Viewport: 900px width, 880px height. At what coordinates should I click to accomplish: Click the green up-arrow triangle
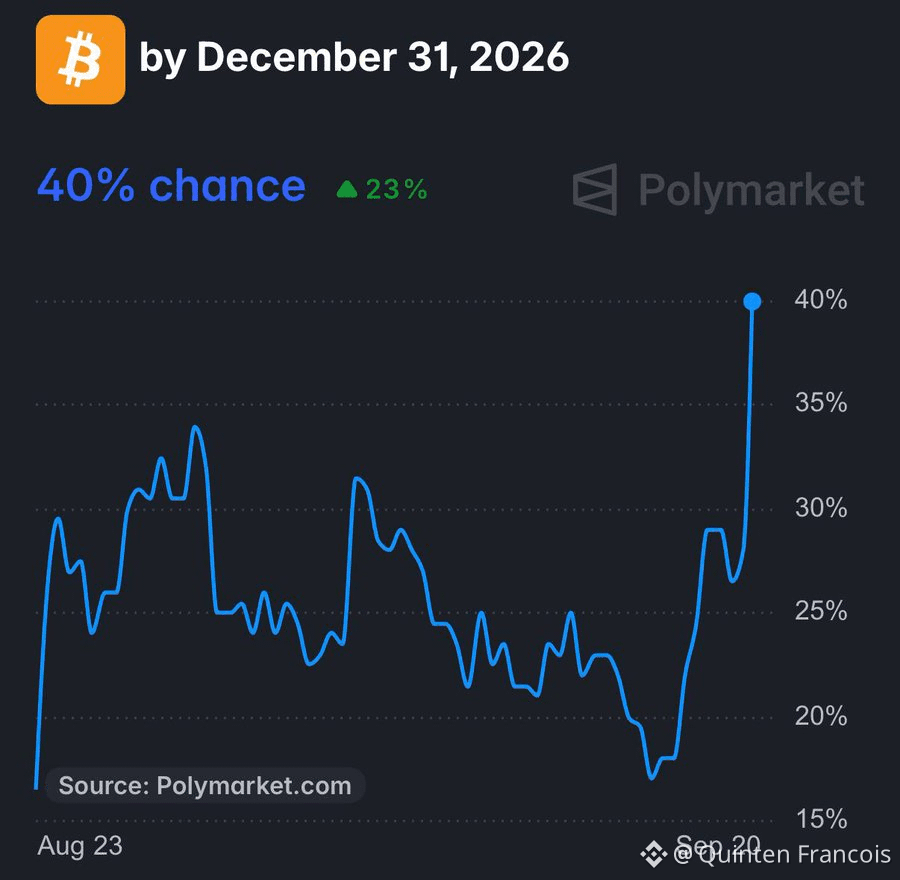point(347,189)
